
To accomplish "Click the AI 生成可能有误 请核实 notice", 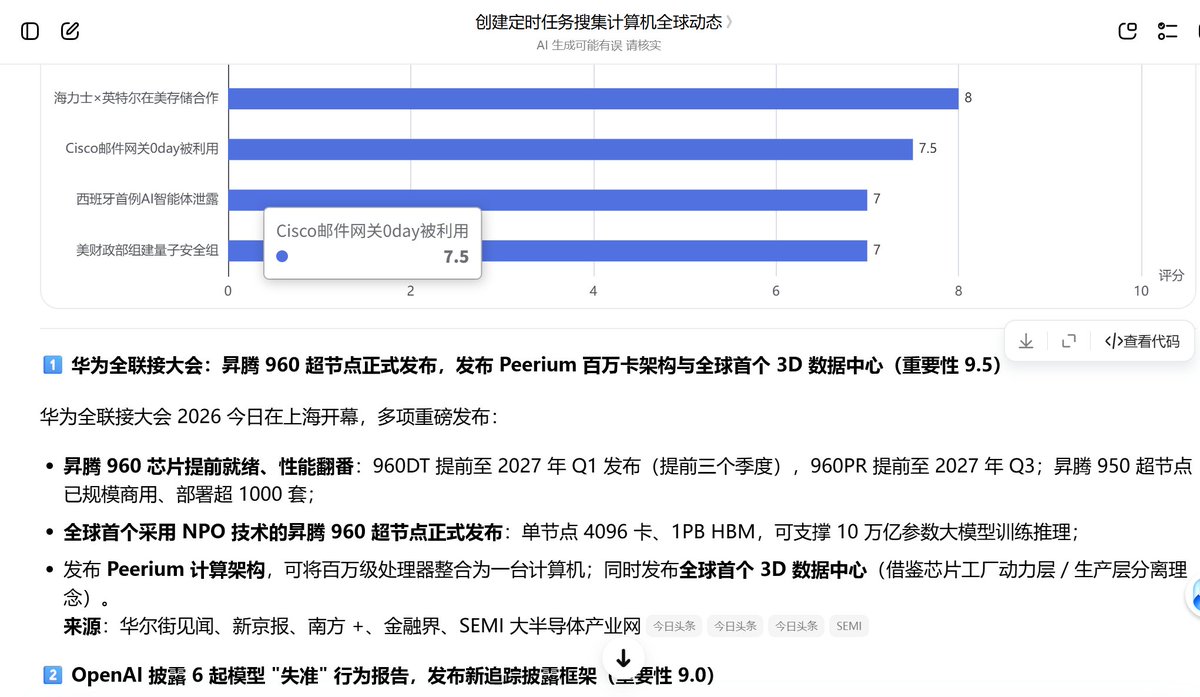I will pos(598,45).
